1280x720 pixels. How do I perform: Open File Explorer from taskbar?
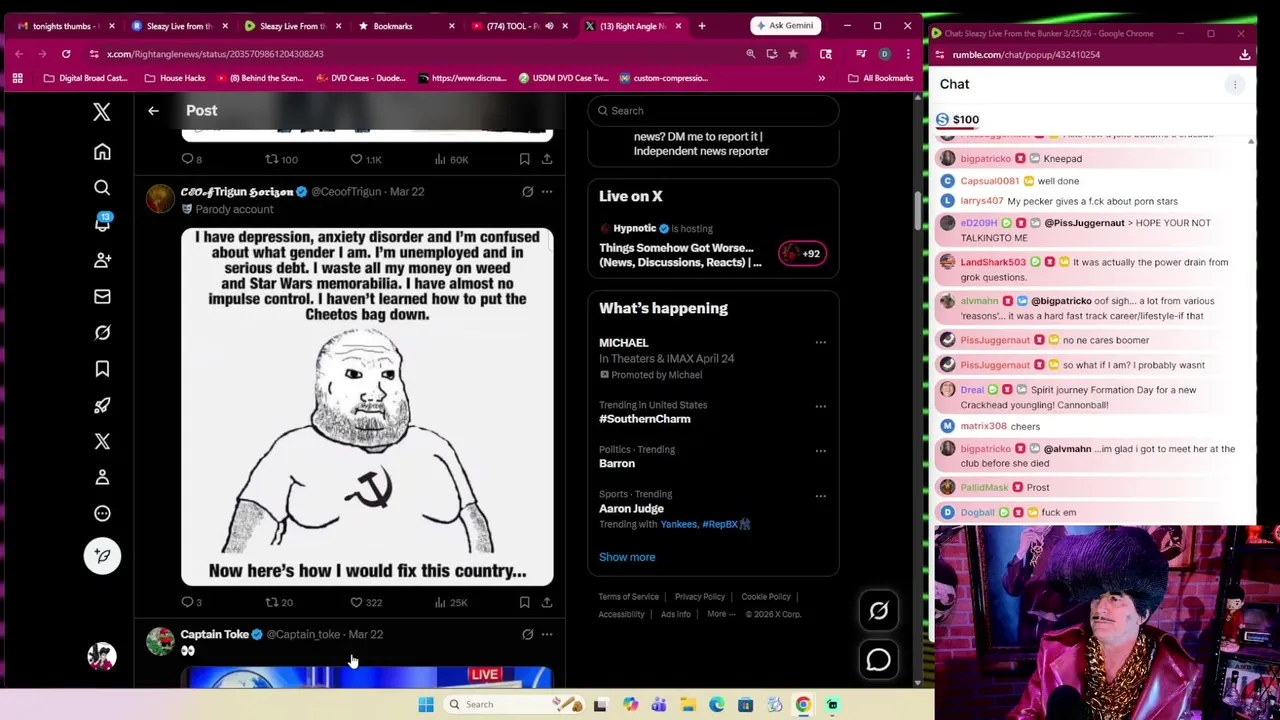coord(688,705)
